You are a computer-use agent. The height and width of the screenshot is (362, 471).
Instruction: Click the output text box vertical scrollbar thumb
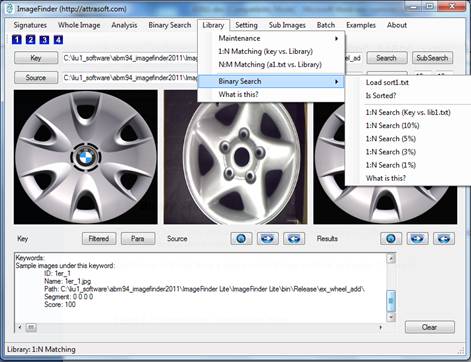391,301
